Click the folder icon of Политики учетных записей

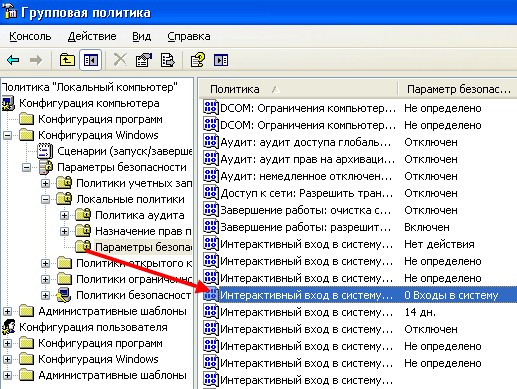tap(64, 183)
